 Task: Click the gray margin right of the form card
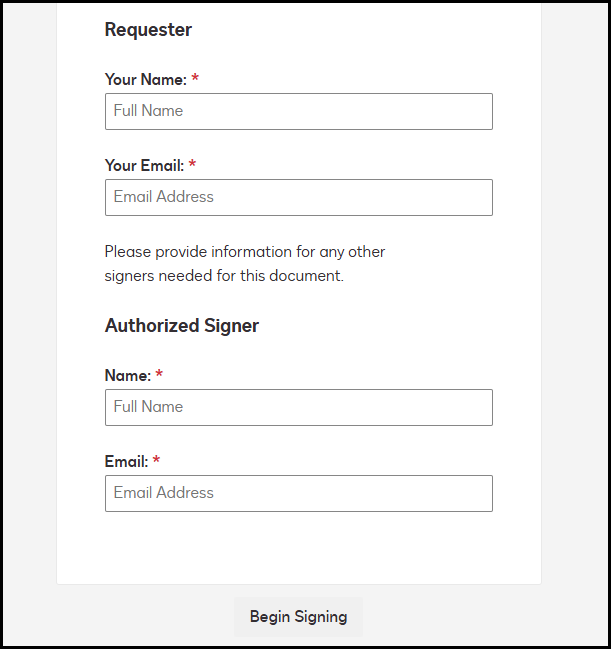click(574, 290)
